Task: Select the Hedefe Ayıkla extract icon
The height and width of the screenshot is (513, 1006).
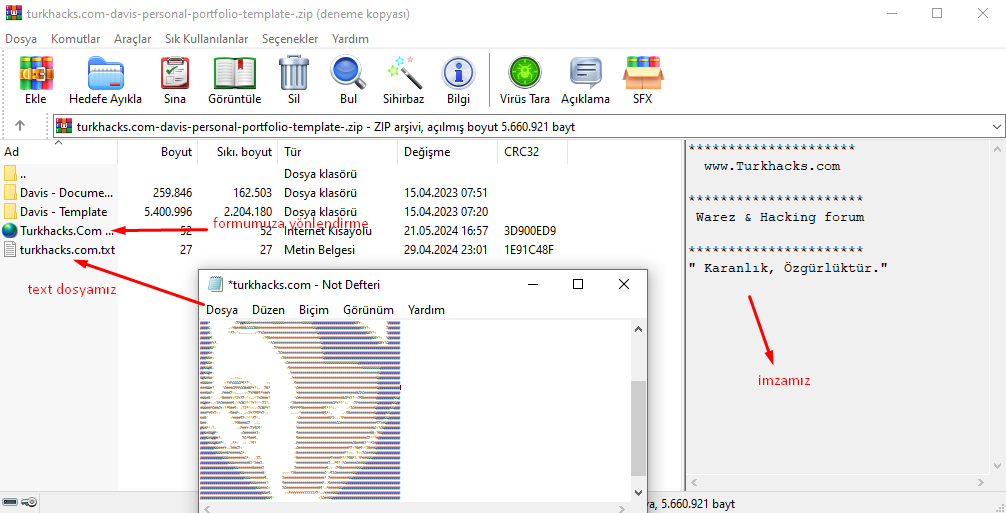Action: (x=105, y=72)
